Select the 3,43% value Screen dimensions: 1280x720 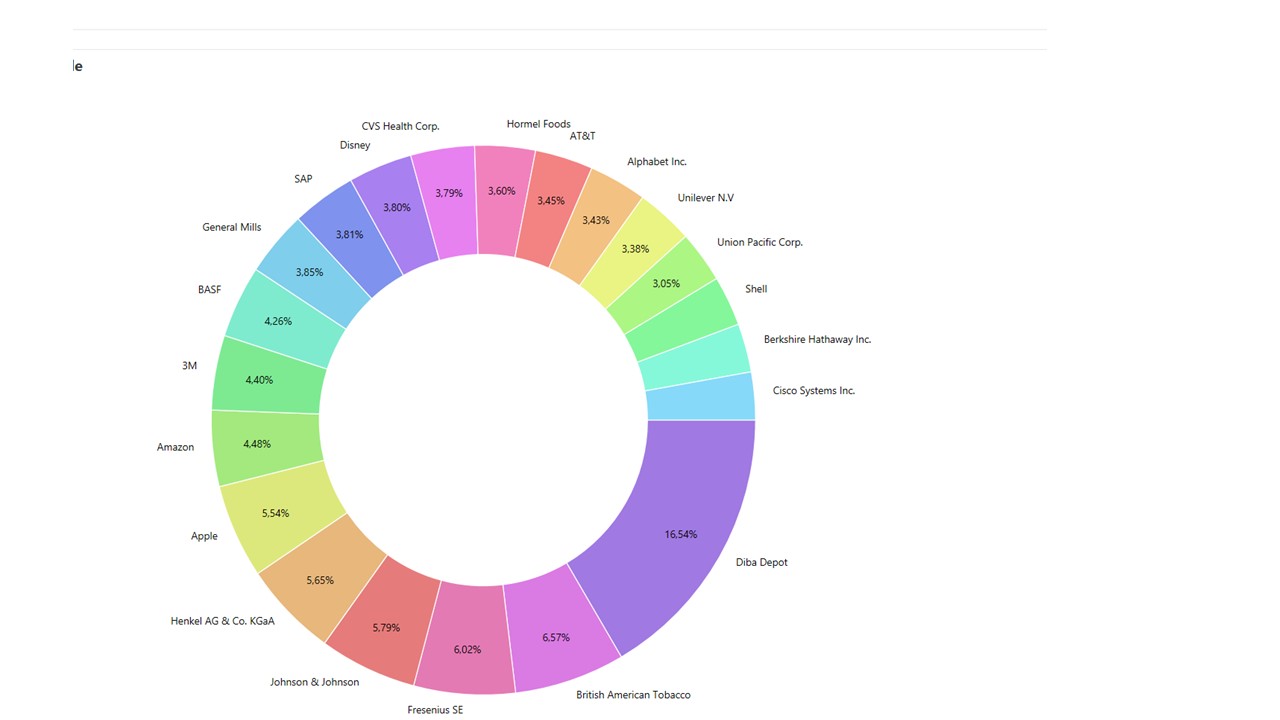596,220
